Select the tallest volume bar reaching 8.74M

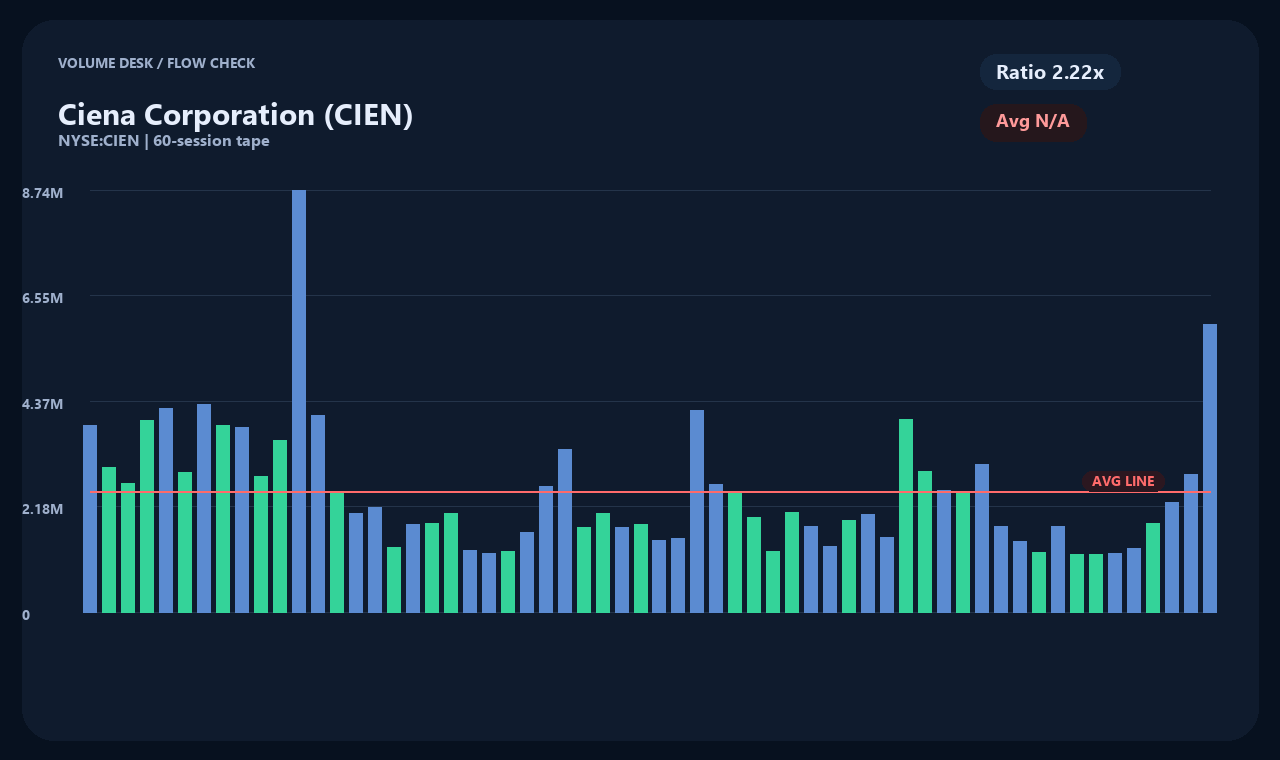coord(299,401)
